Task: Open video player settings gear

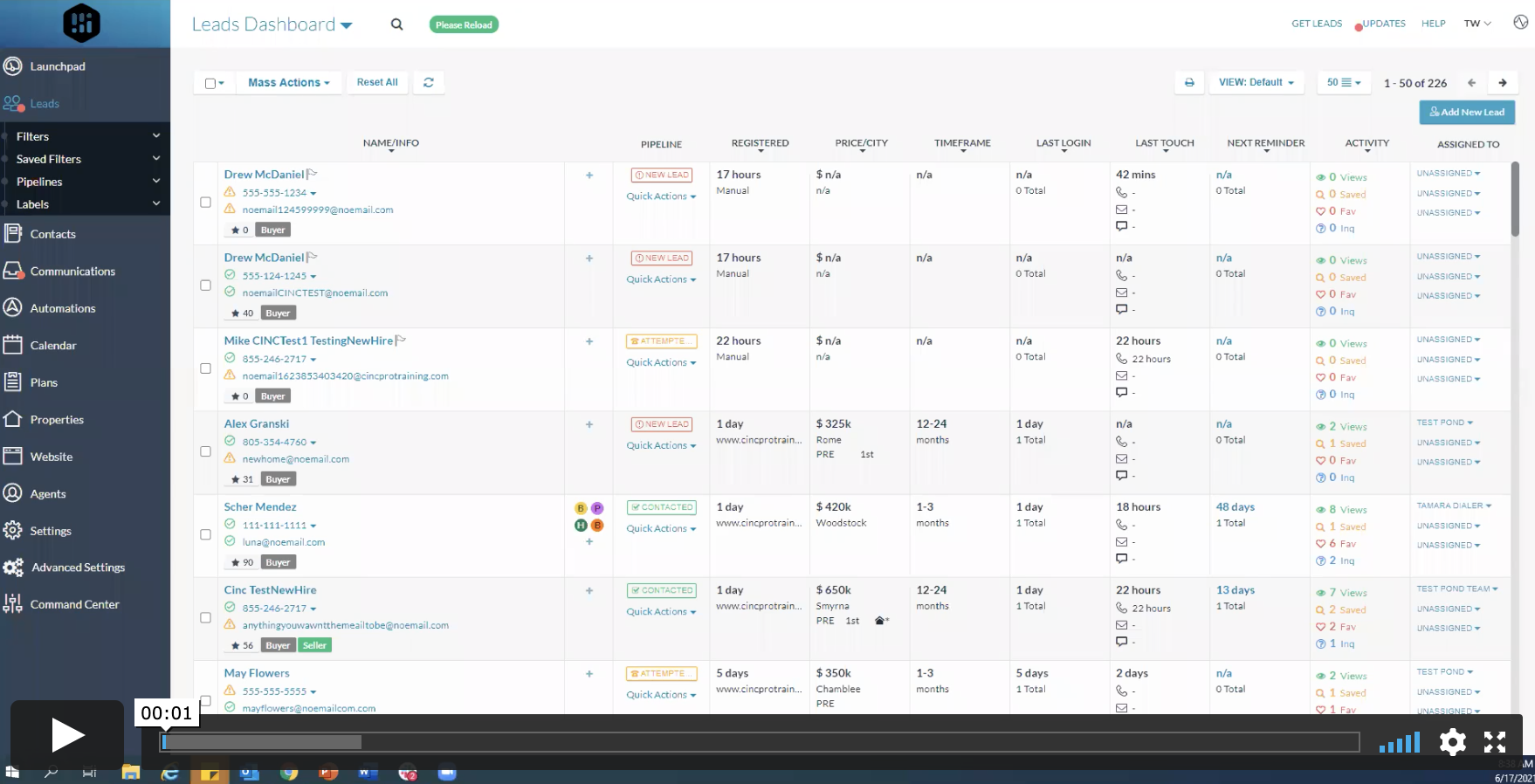Action: (x=1452, y=742)
